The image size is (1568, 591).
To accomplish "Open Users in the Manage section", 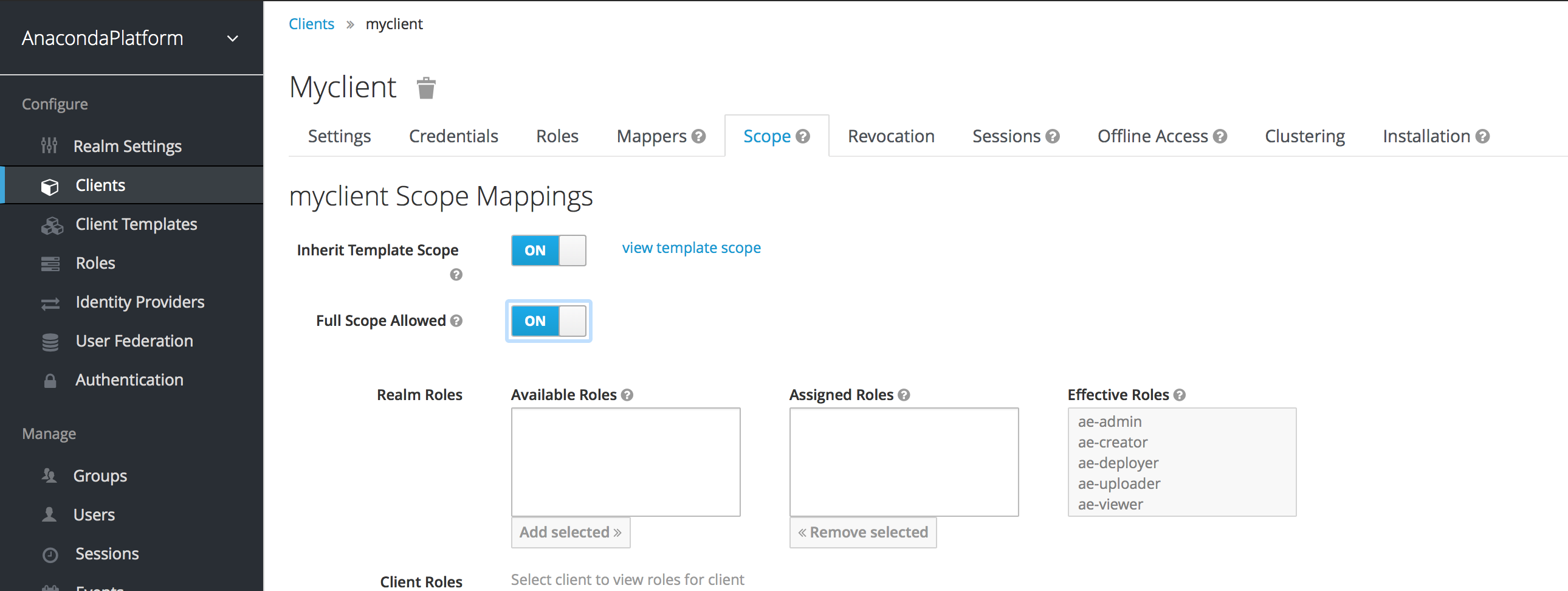I will tap(94, 515).
